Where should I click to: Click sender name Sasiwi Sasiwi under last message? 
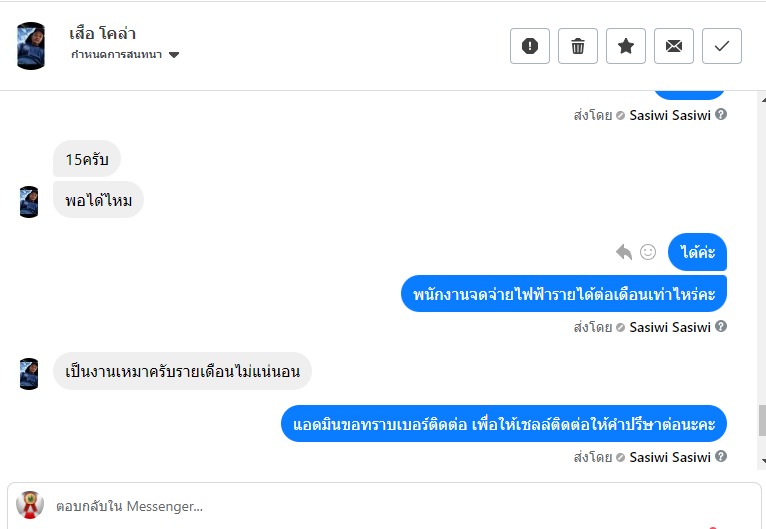(x=670, y=457)
